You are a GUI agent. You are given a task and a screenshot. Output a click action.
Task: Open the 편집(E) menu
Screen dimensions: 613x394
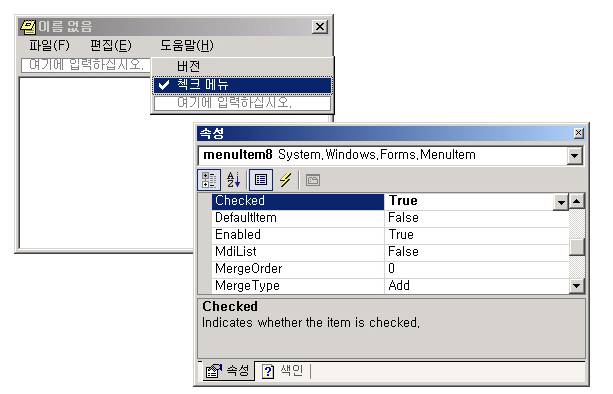pos(111,45)
